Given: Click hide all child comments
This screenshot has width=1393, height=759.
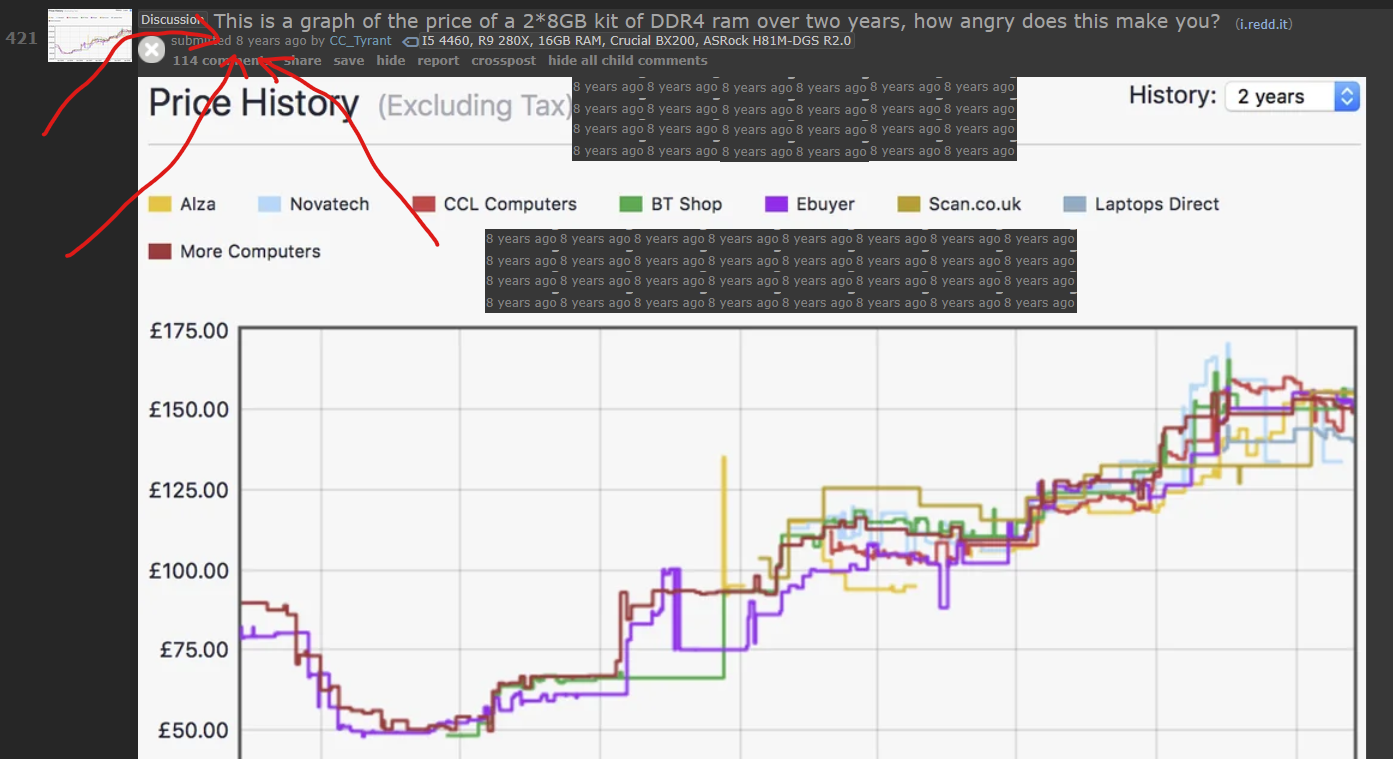Looking at the screenshot, I should (627, 61).
